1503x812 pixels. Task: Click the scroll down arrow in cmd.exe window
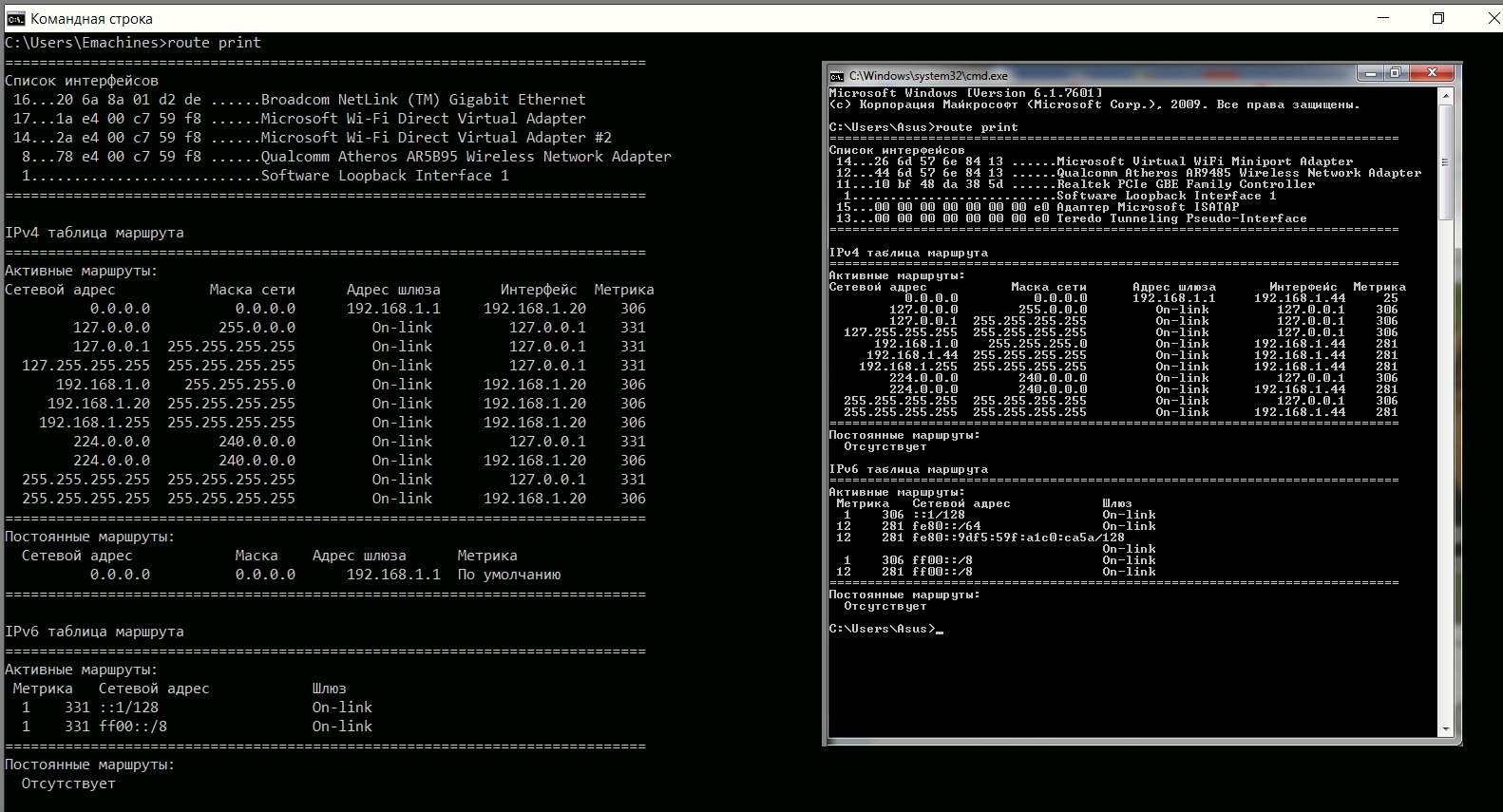point(1446,729)
